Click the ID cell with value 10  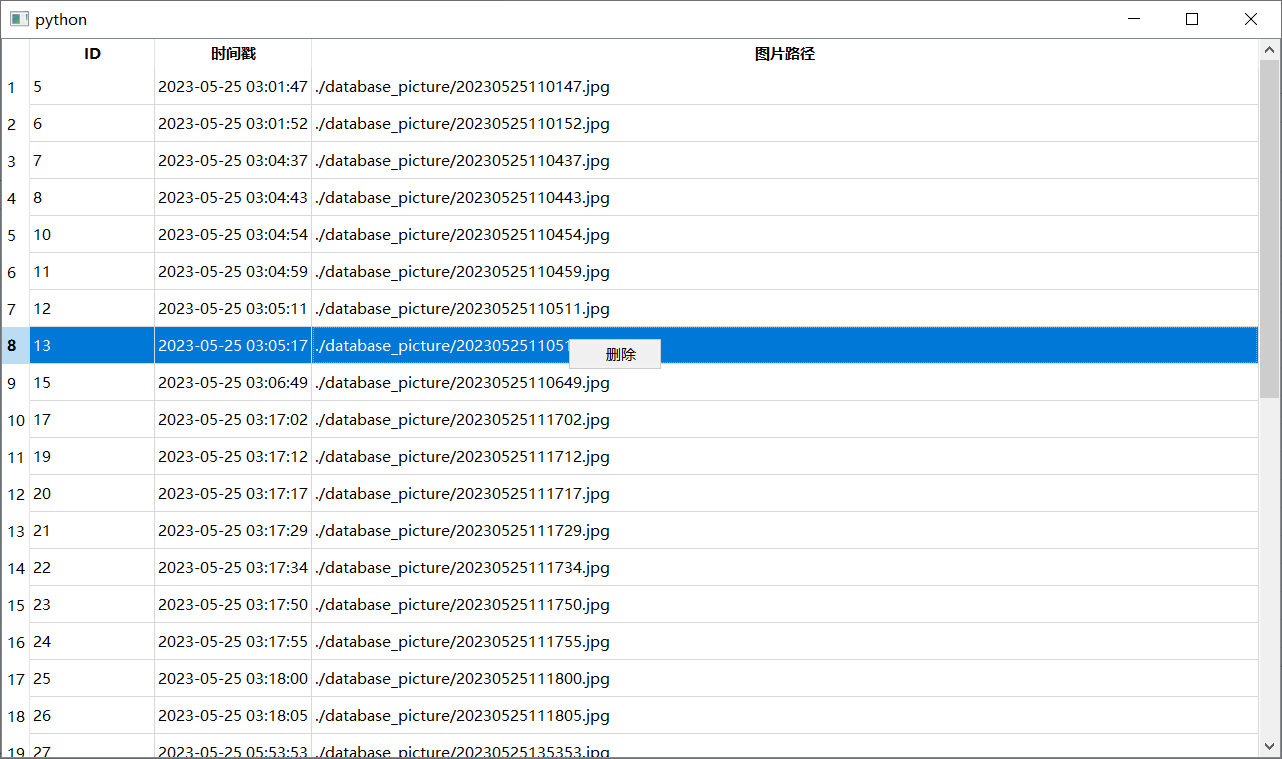click(x=92, y=235)
